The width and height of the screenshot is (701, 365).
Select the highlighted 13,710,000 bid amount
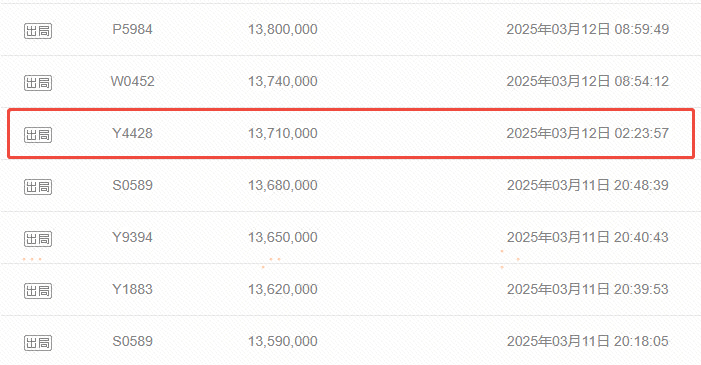[x=283, y=133]
